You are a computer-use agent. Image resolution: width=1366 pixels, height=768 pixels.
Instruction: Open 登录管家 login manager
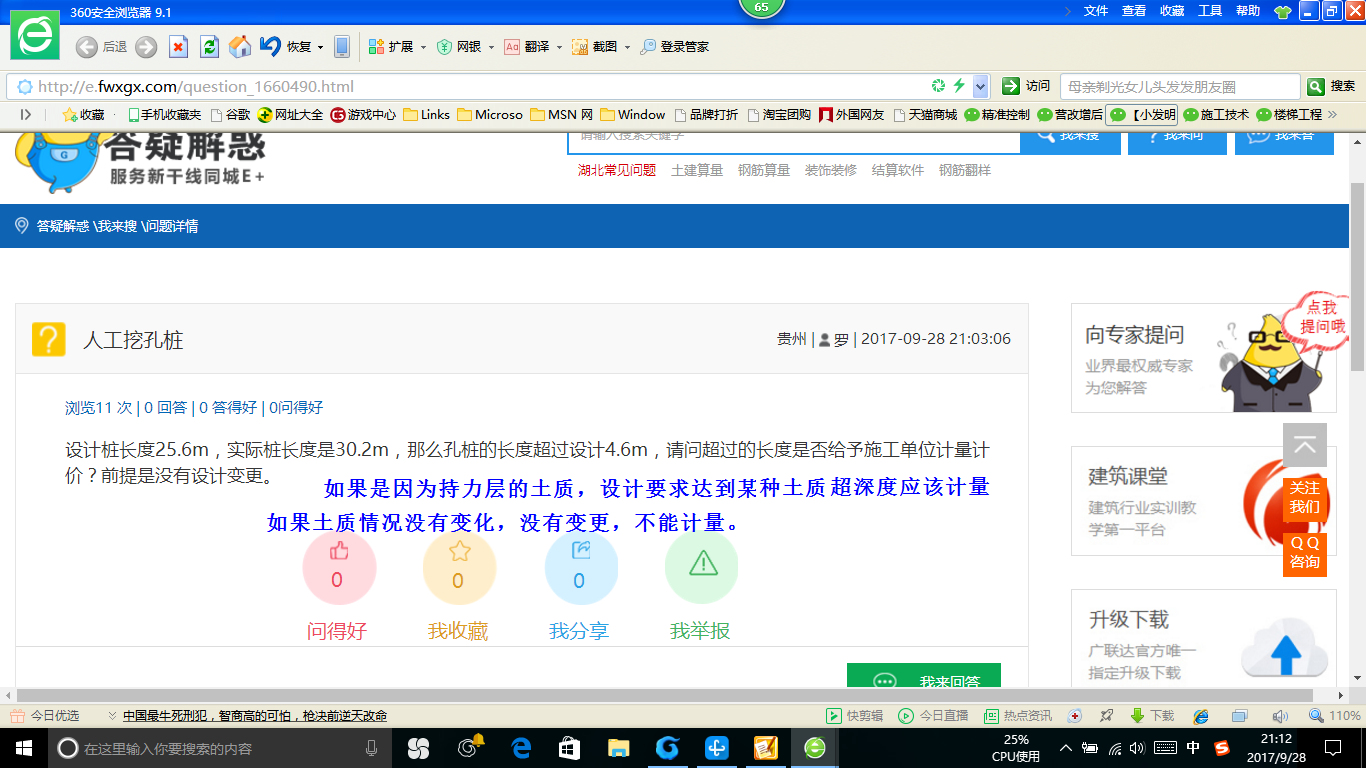675,47
